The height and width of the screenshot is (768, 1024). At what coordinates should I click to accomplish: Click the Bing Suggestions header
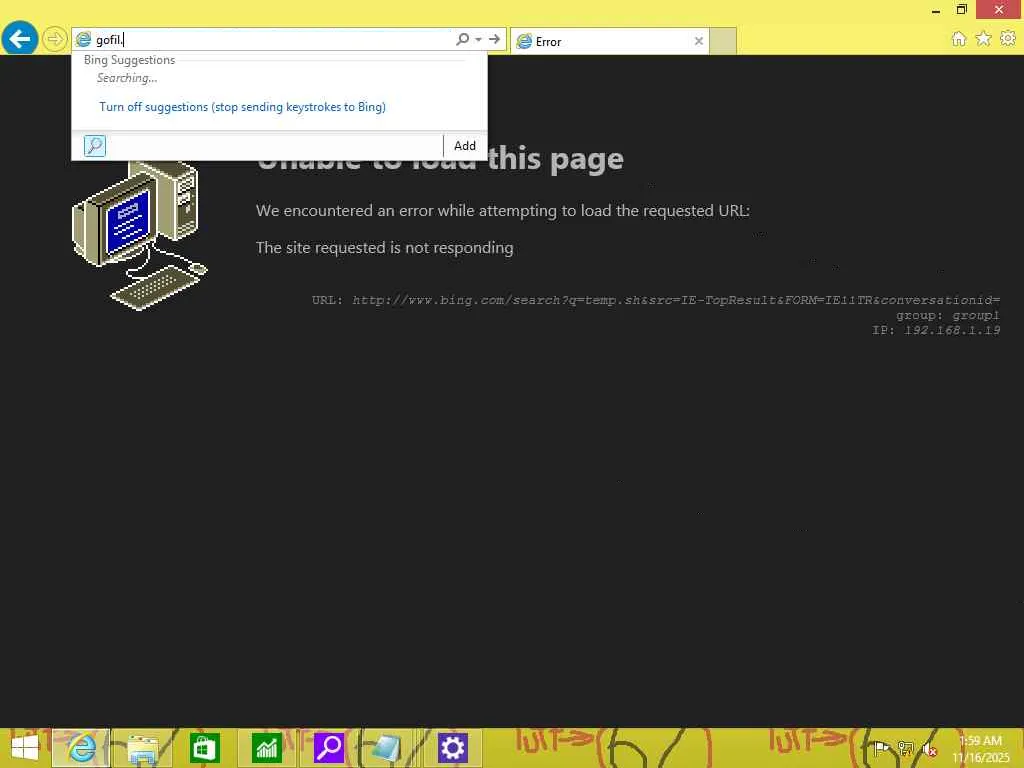[x=129, y=59]
